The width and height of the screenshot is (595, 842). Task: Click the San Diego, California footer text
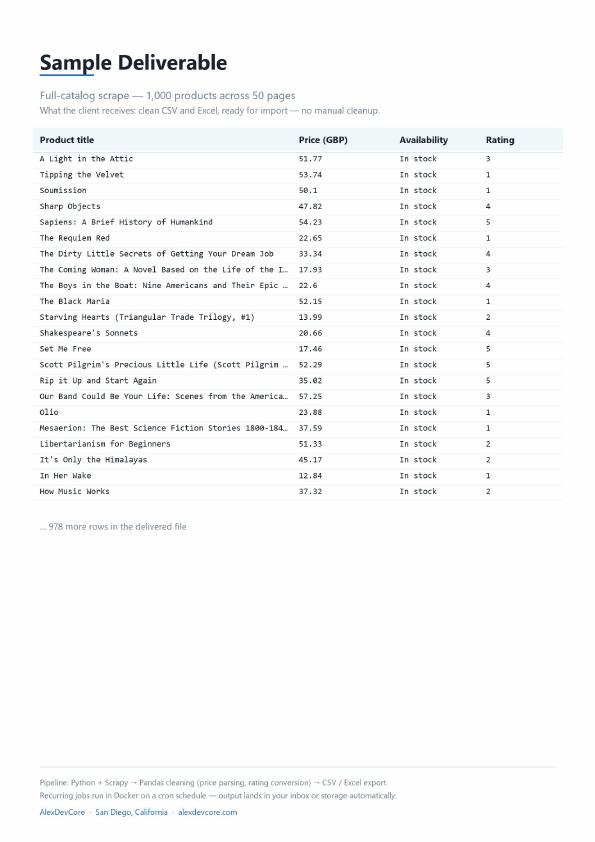click(x=132, y=812)
